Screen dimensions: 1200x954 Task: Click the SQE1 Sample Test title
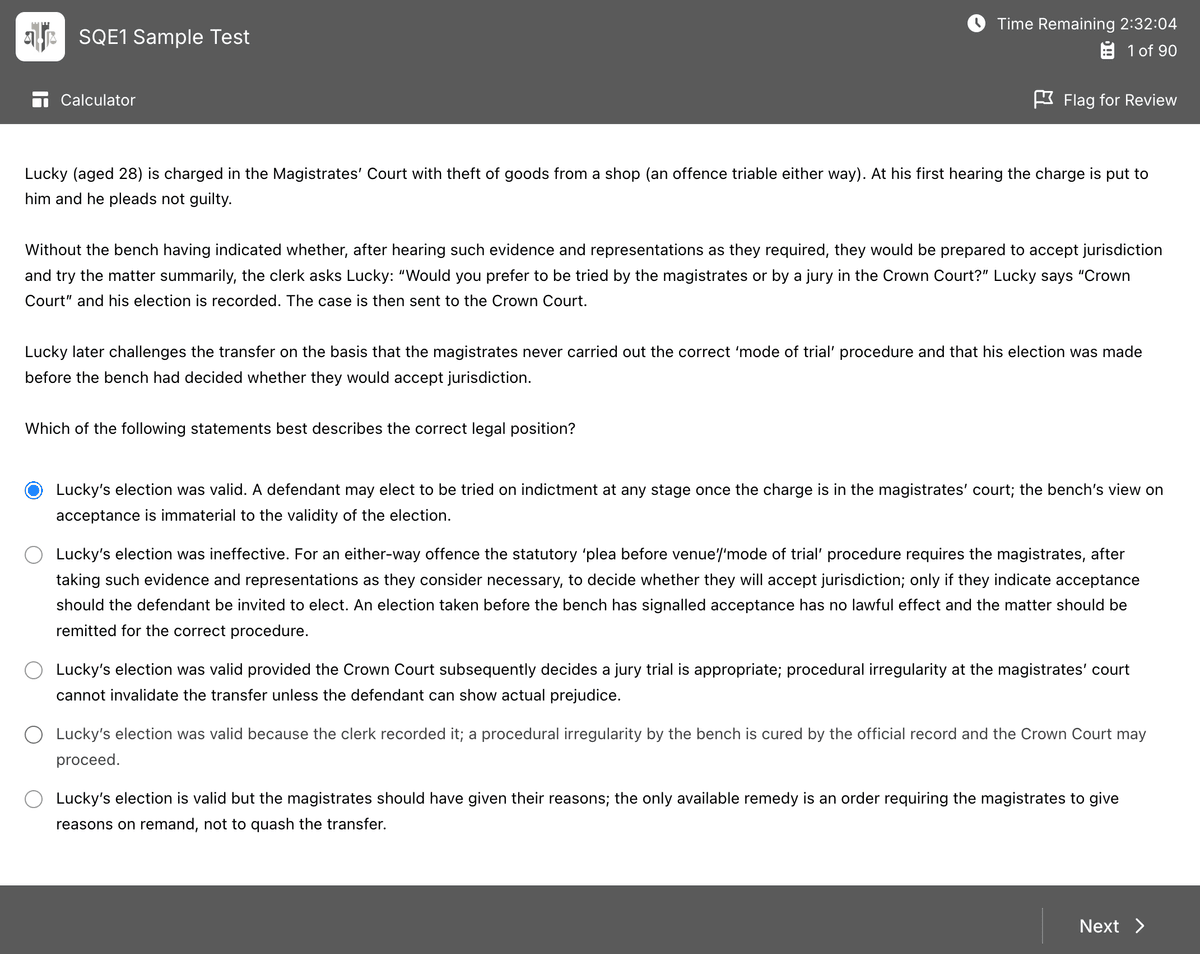tap(164, 37)
